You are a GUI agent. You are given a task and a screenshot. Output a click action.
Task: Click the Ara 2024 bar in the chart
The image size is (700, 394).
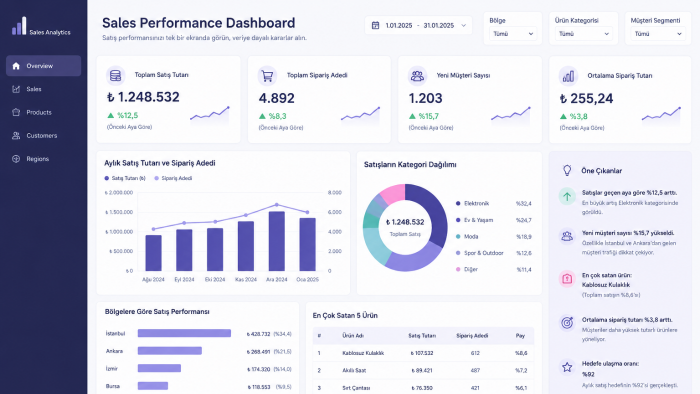click(x=276, y=241)
